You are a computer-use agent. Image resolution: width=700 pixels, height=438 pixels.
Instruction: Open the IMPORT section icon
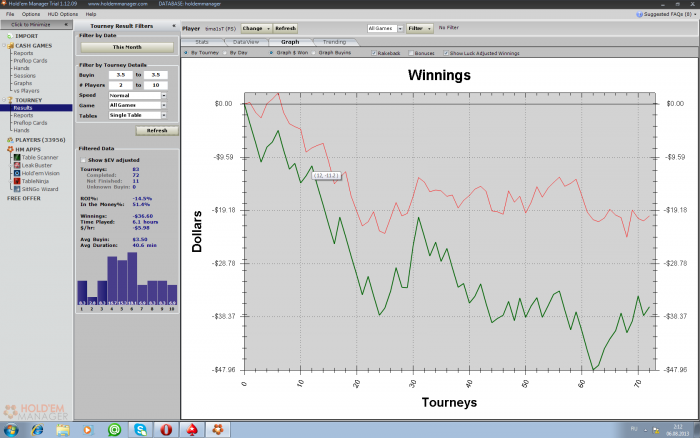[10, 36]
